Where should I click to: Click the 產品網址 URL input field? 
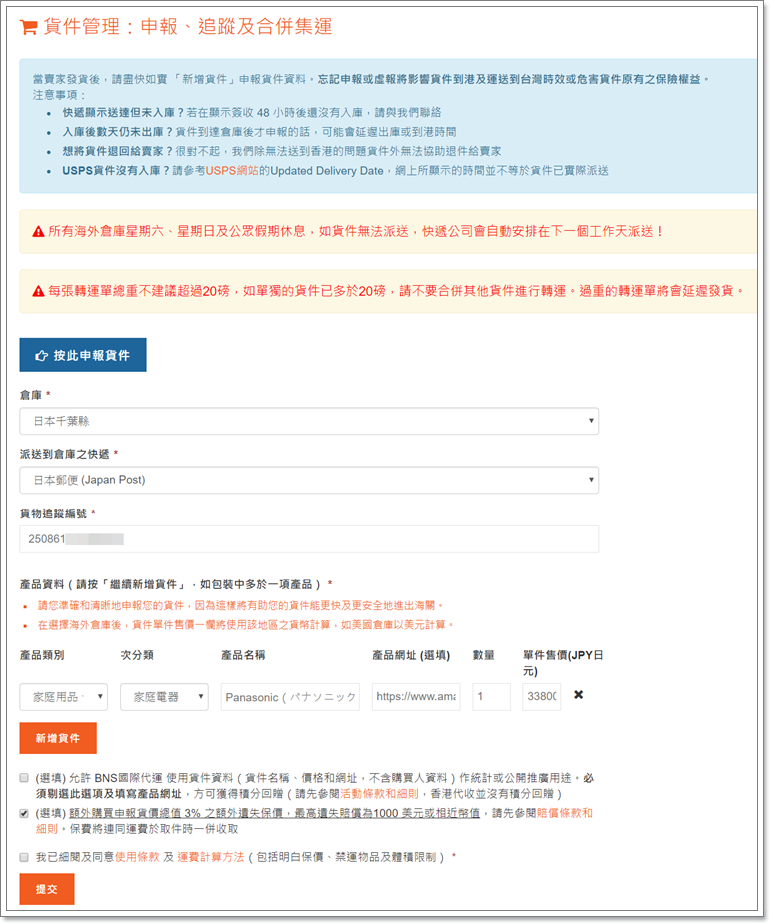point(416,697)
